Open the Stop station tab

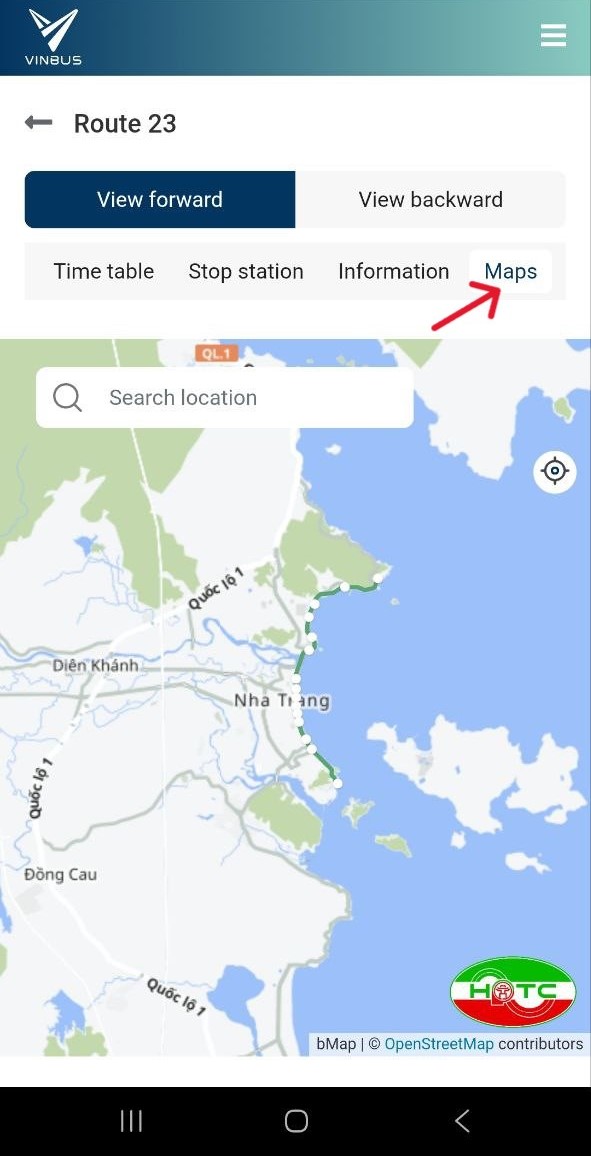246,271
